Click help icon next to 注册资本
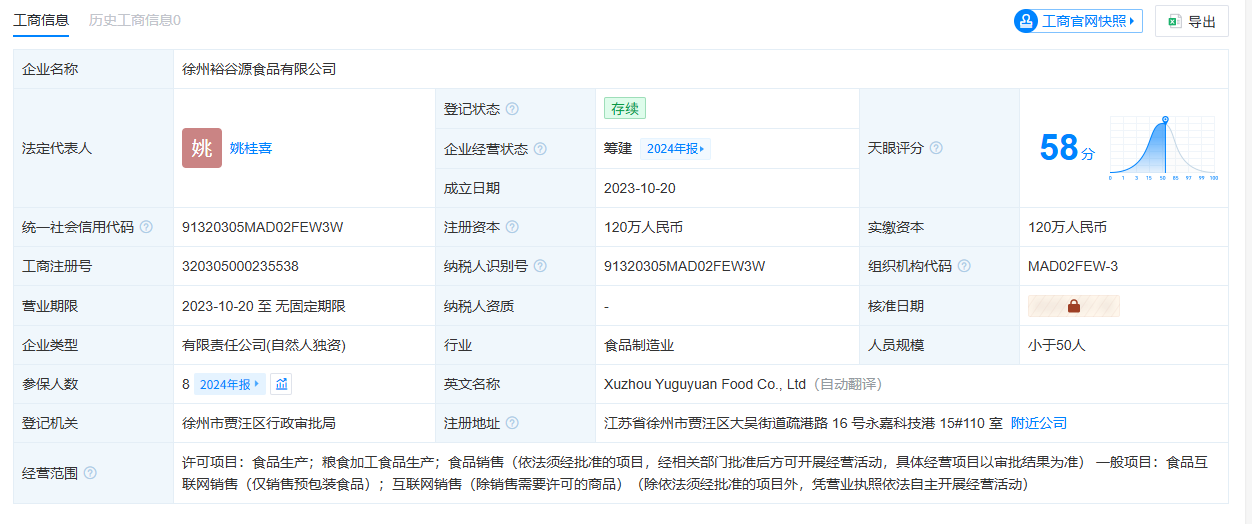Screen dimensions: 1252x524 [512, 227]
